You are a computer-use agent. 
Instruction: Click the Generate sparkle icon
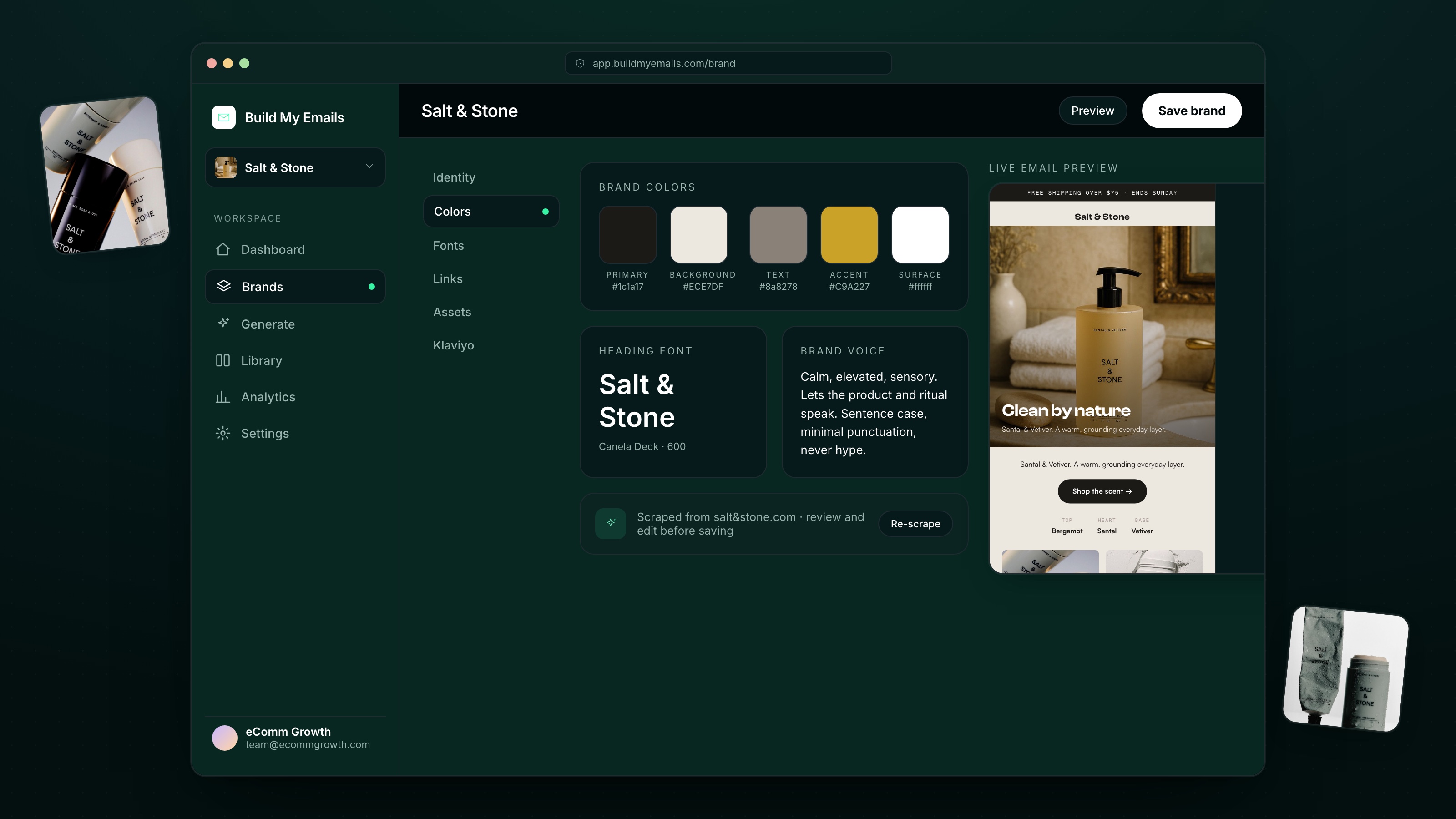(x=223, y=324)
